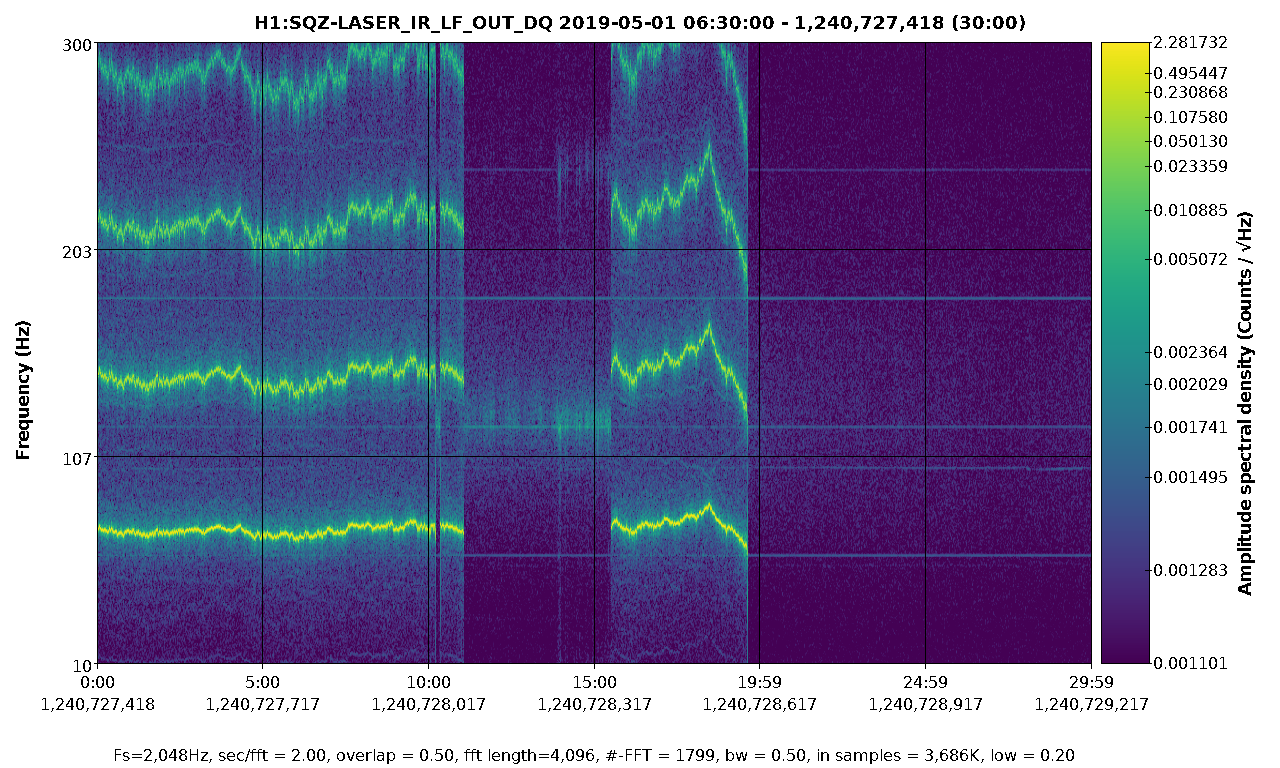Click GPS time label 1,240,729,217
Viewport: 1280px width, 768px height.
pos(1091,704)
